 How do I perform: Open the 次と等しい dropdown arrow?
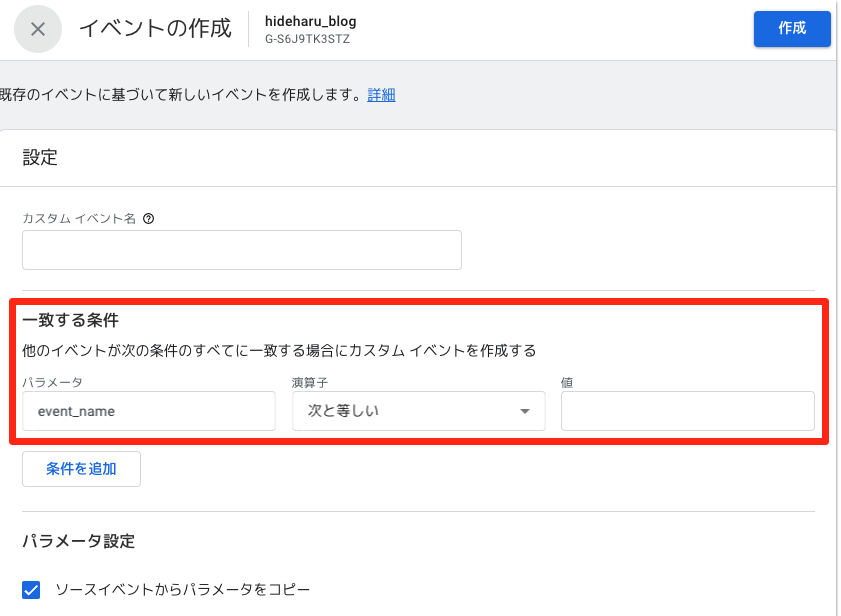(x=524, y=411)
